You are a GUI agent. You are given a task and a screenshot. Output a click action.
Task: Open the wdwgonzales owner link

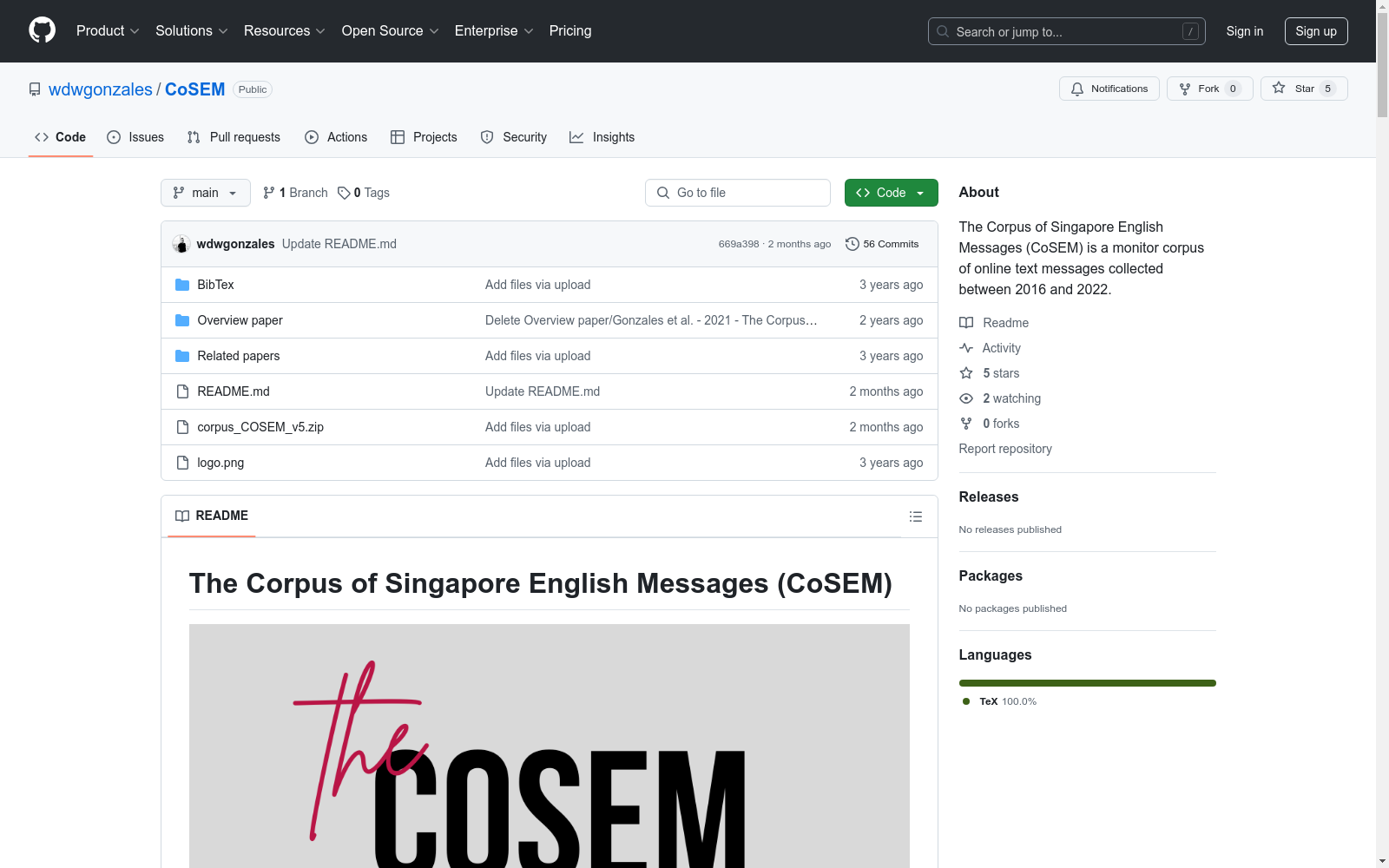tap(101, 89)
